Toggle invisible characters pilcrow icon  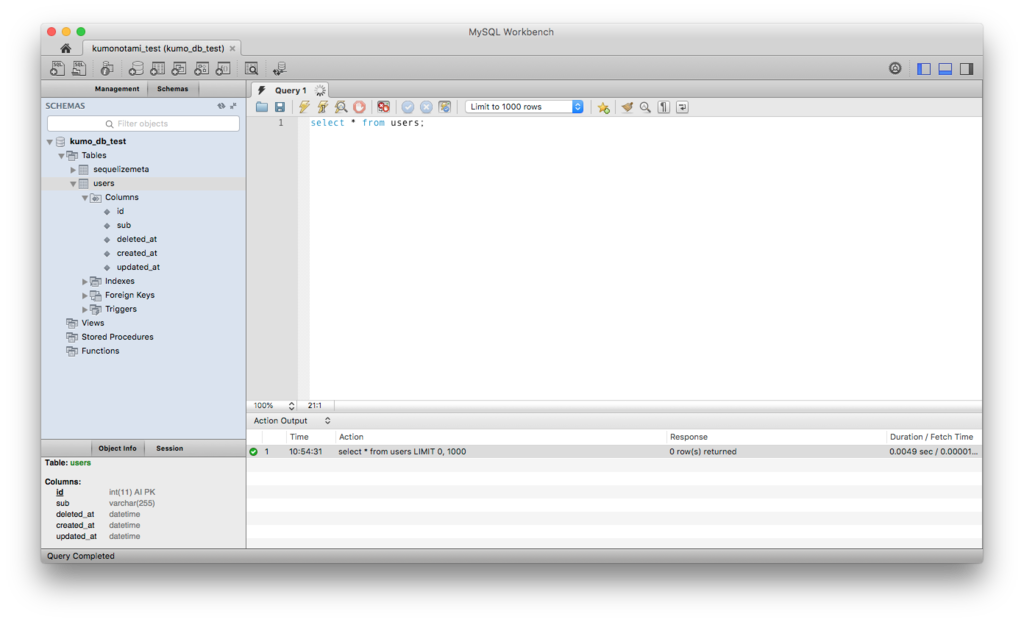pos(664,106)
